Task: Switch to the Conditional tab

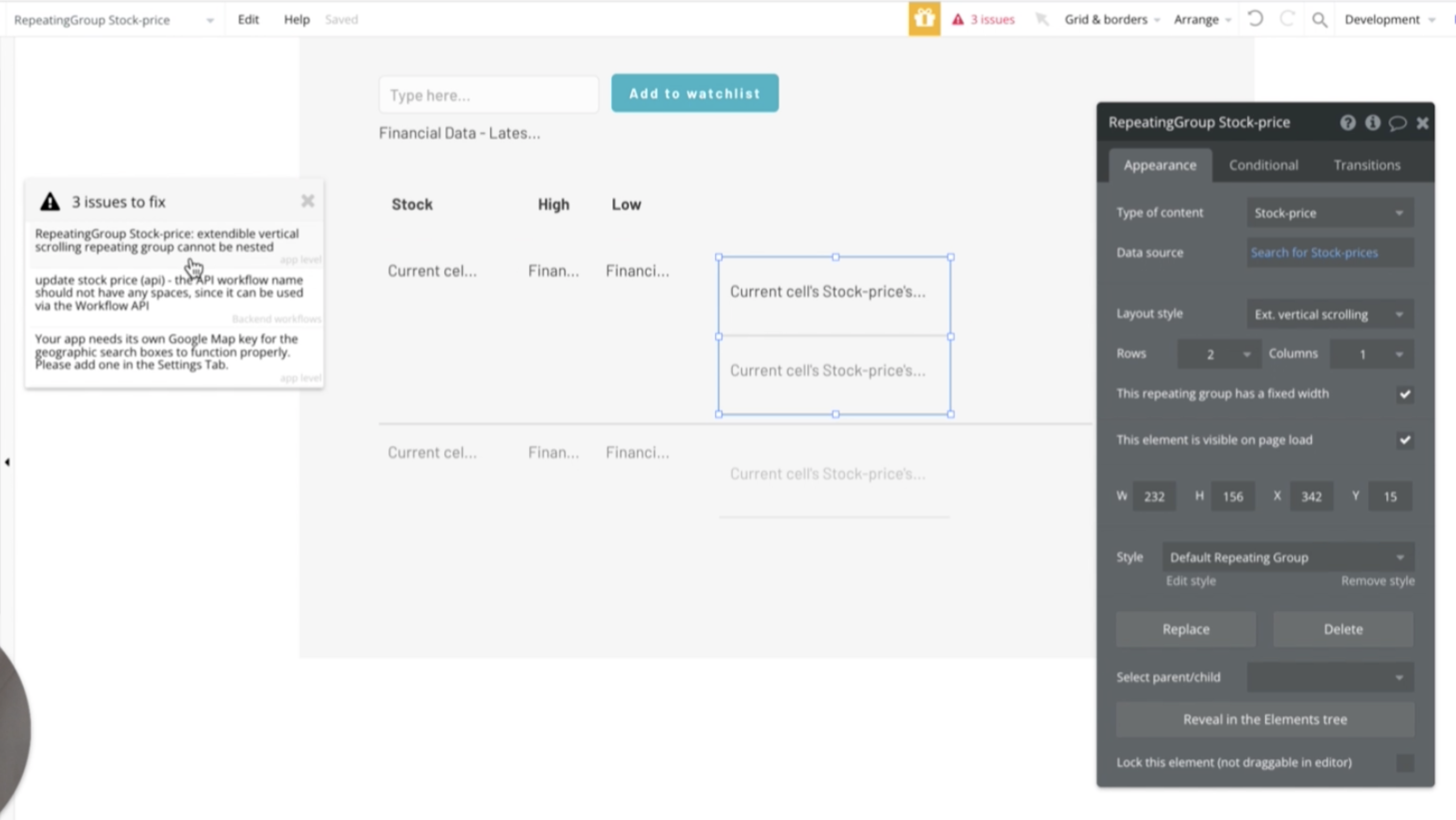Action: tap(1263, 165)
